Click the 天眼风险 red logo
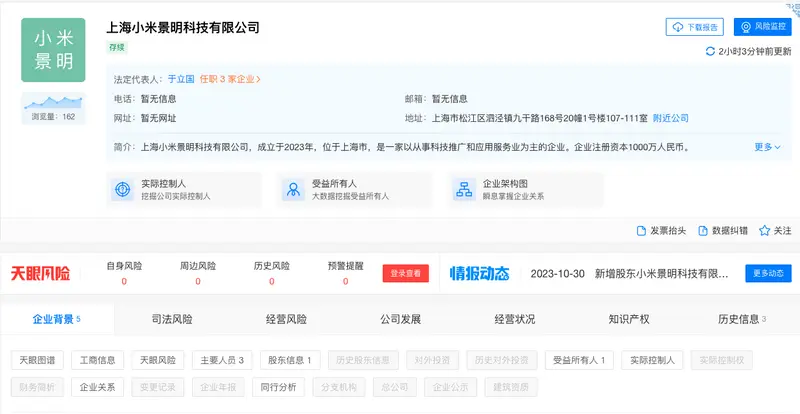Viewport: 800px width, 414px height. click(40, 274)
